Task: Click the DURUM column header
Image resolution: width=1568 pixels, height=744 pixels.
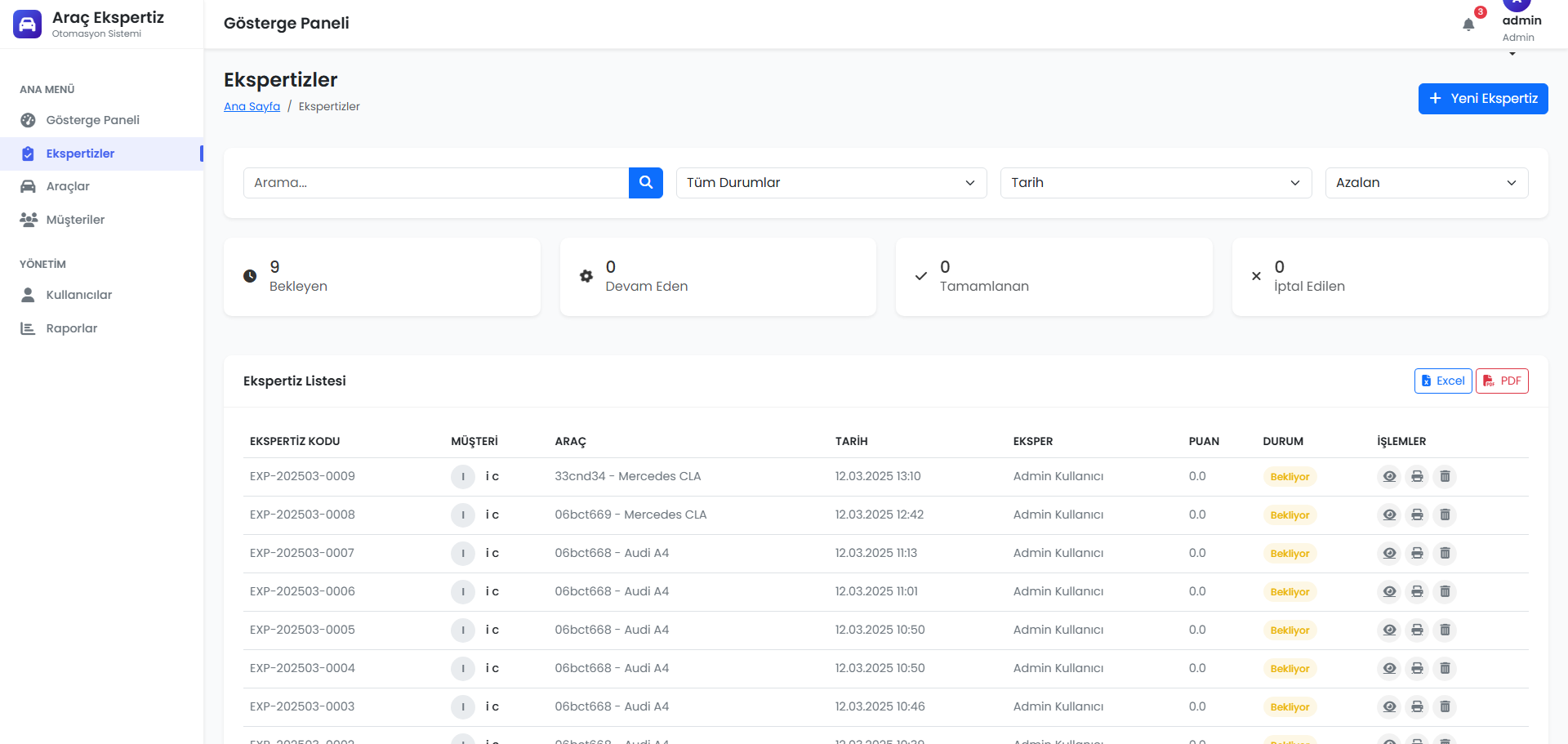Action: pos(1283,442)
